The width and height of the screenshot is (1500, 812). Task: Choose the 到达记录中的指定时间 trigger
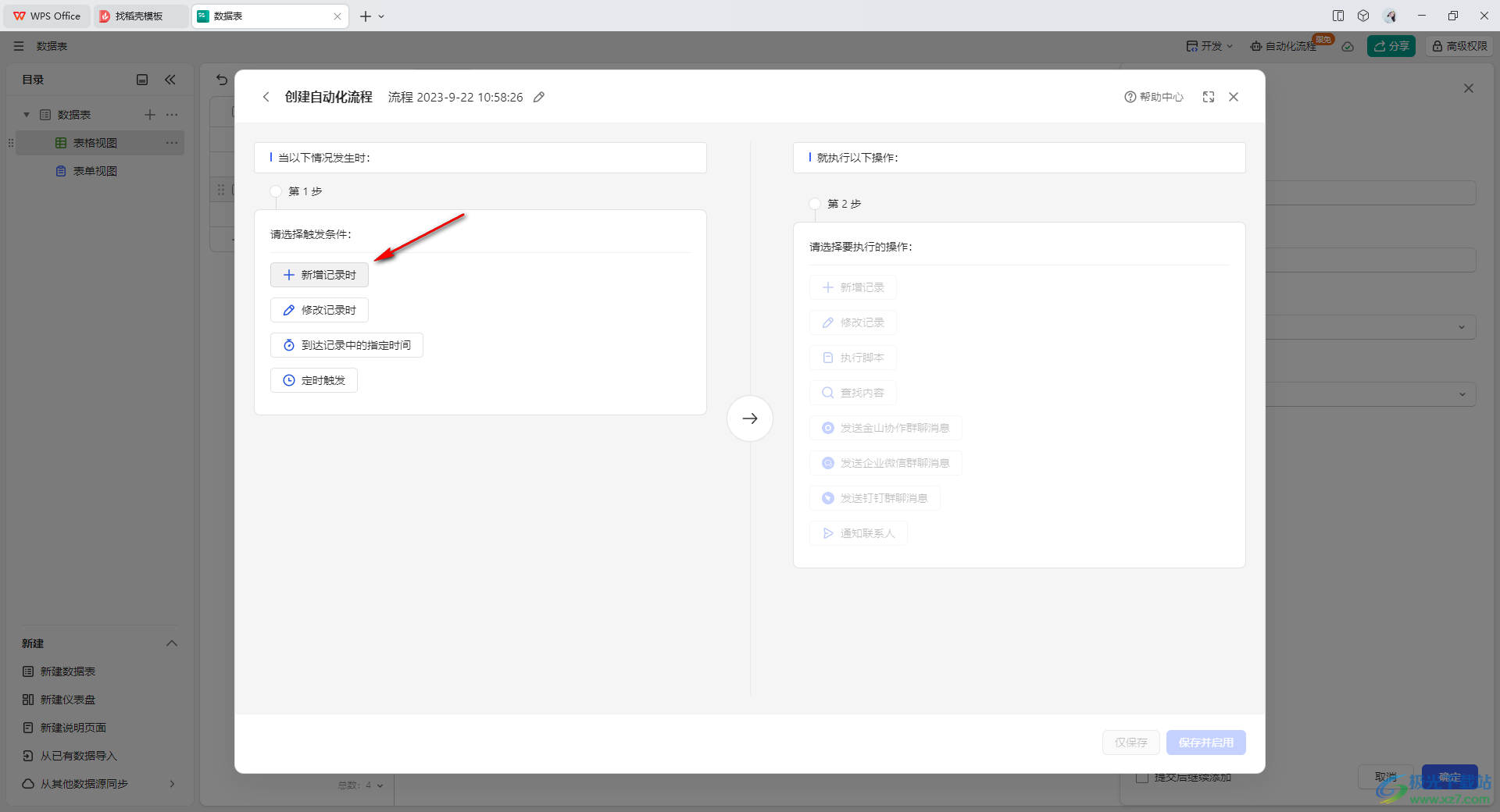click(347, 345)
